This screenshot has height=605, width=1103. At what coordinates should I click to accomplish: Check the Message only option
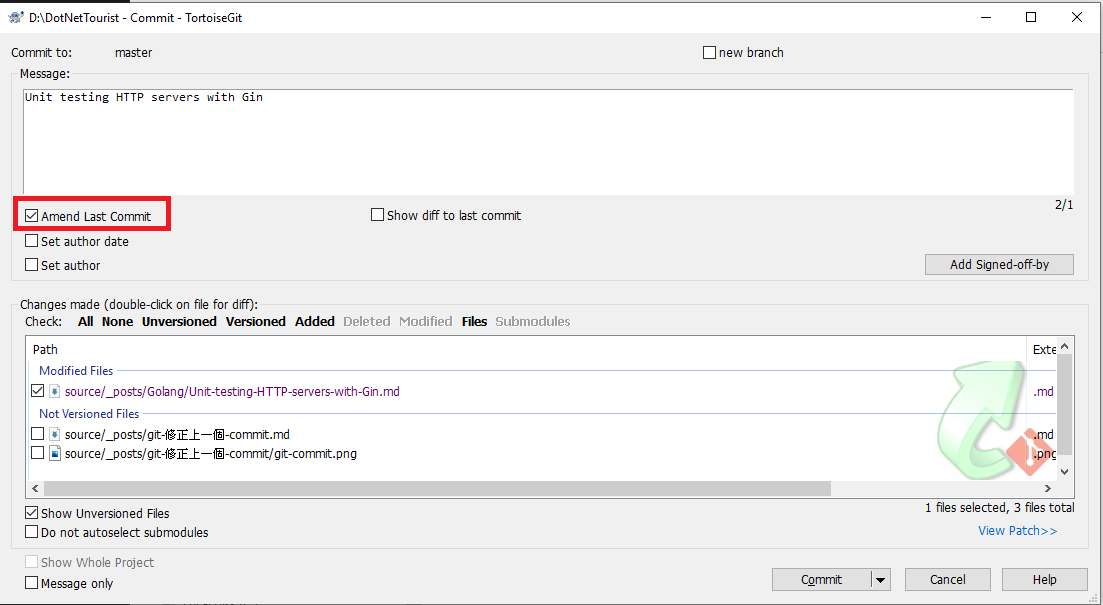31,583
